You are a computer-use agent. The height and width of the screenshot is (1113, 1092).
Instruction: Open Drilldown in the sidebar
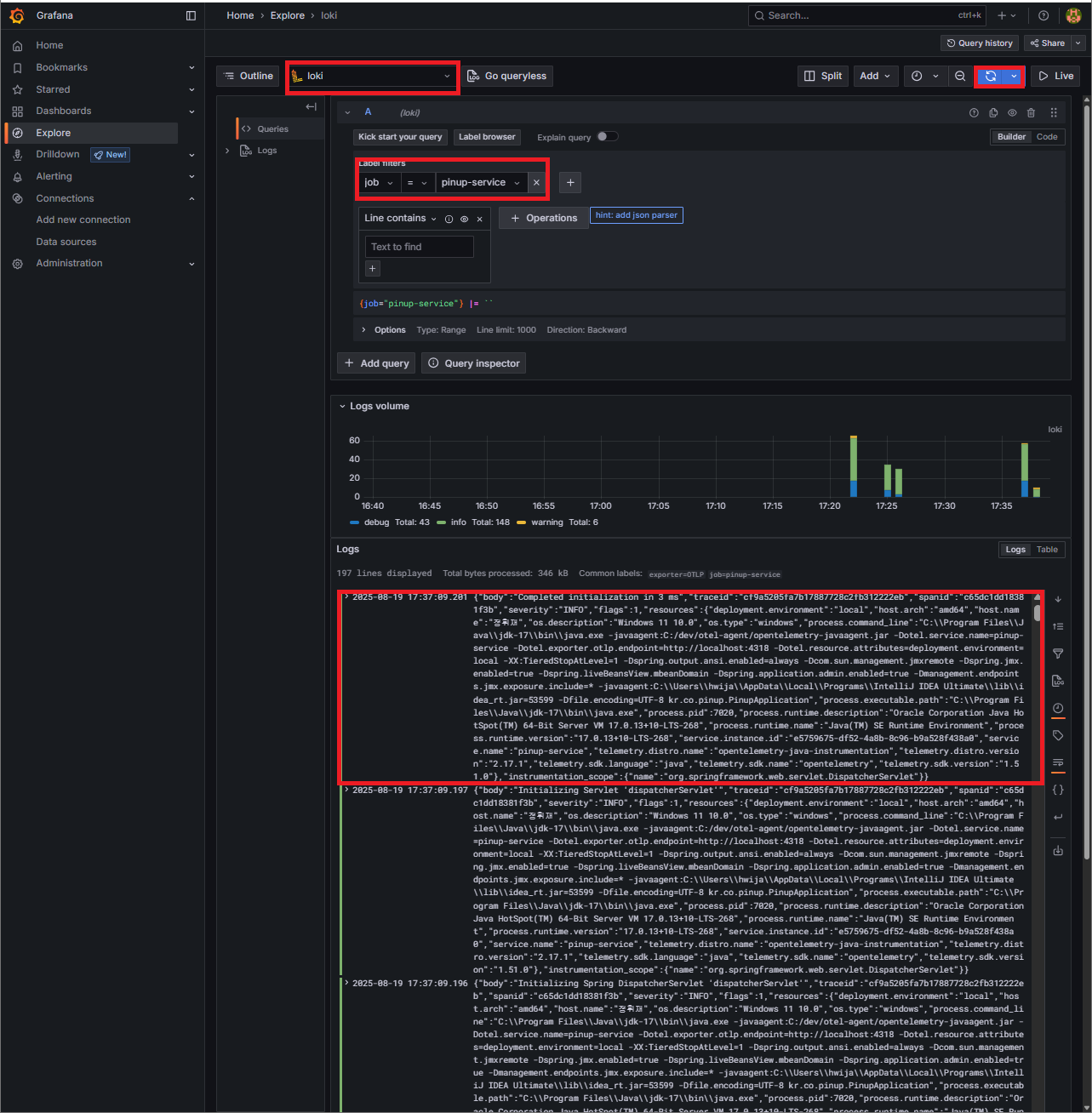click(x=58, y=154)
